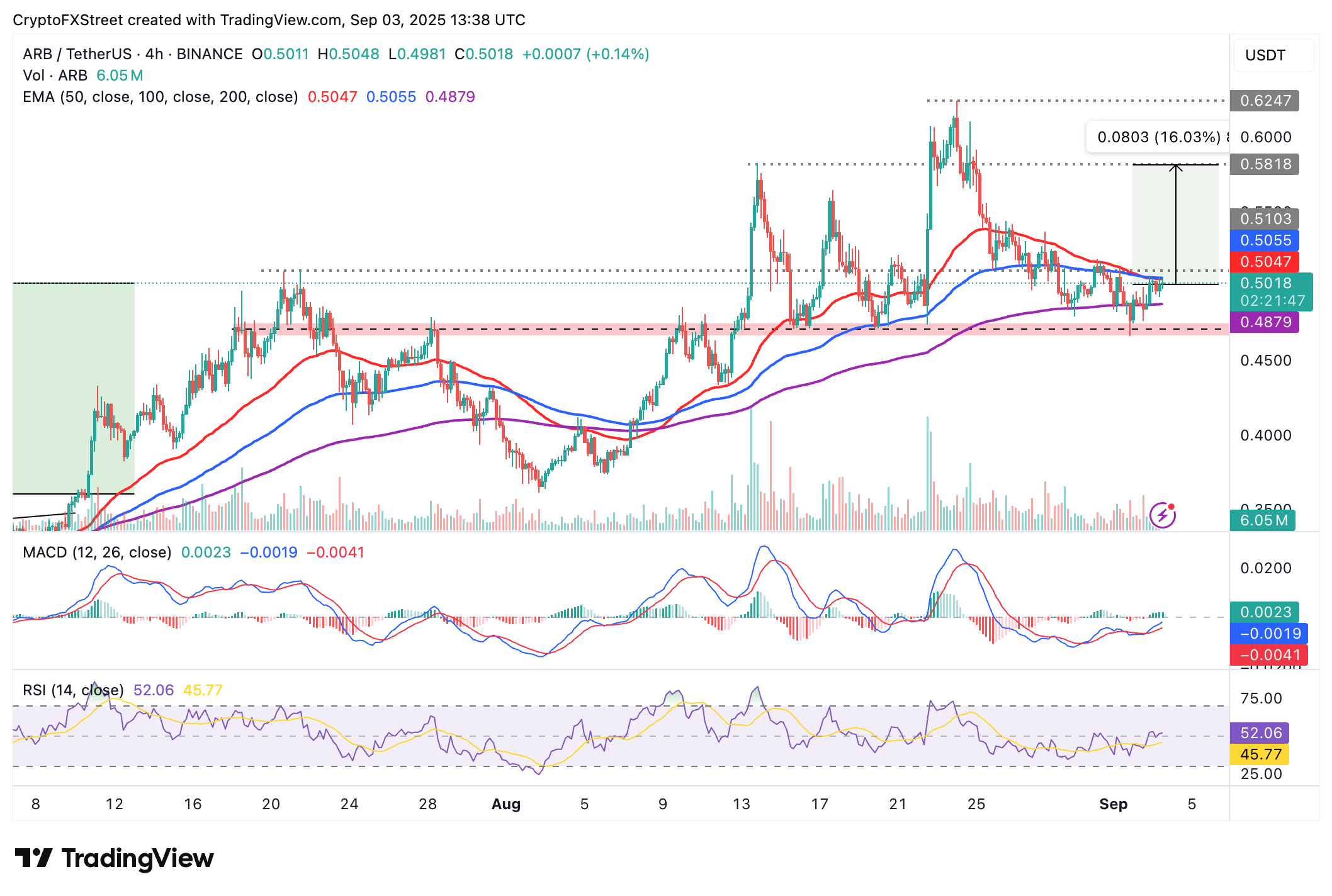Open the MACD (12, 26, close) legend
1332x896 pixels.
point(97,552)
